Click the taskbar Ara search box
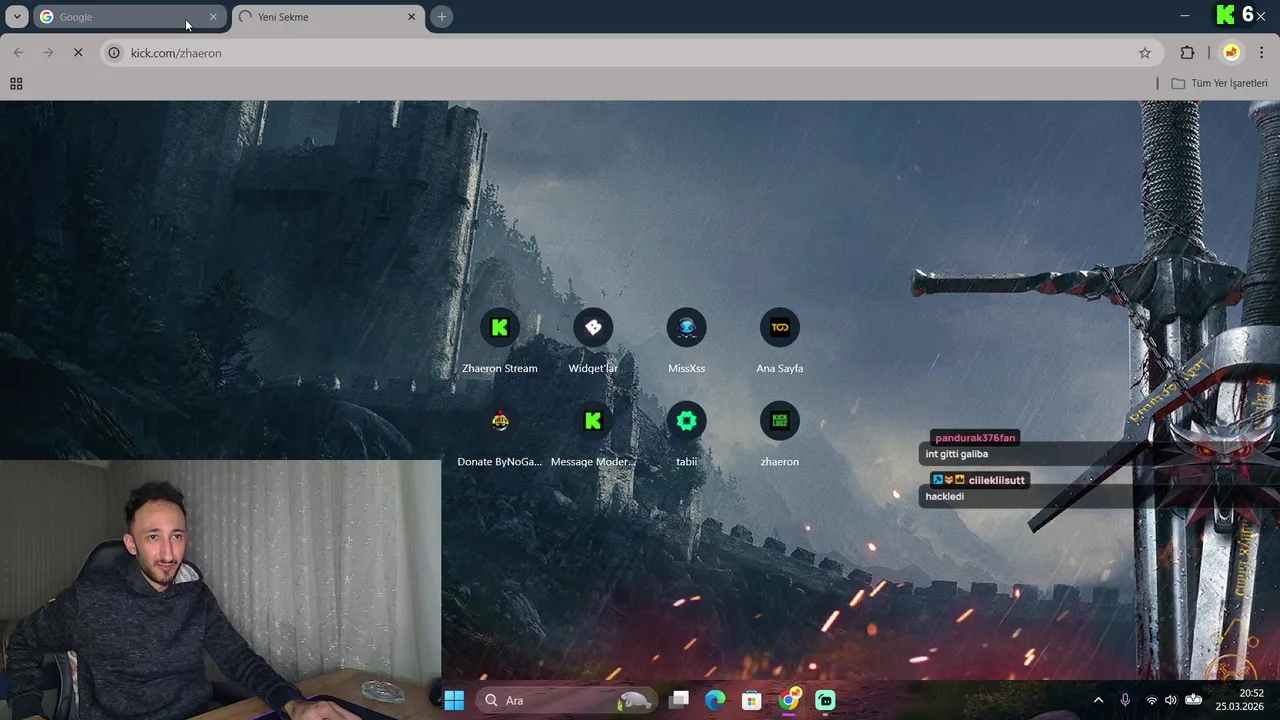The image size is (1280, 720). click(x=566, y=700)
